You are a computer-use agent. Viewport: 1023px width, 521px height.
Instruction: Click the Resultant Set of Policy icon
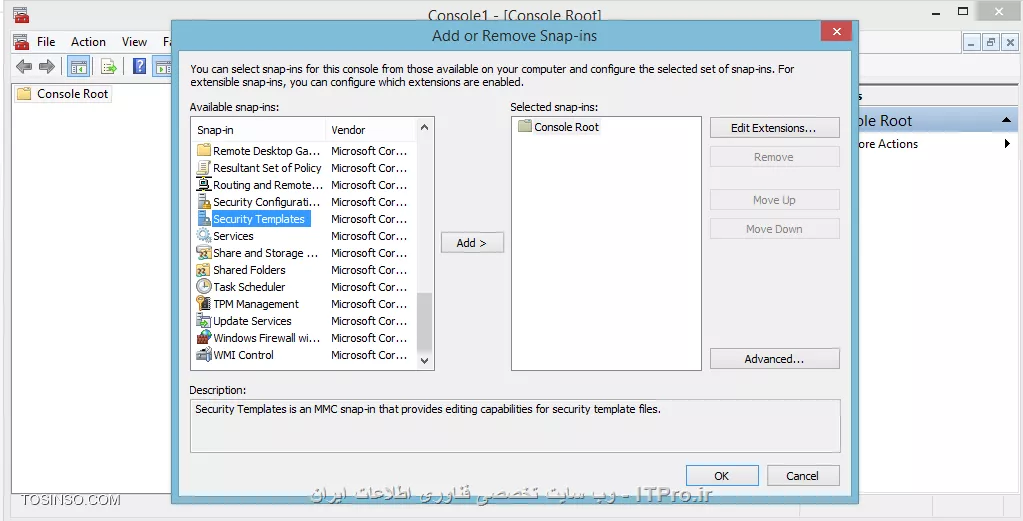tap(204, 168)
